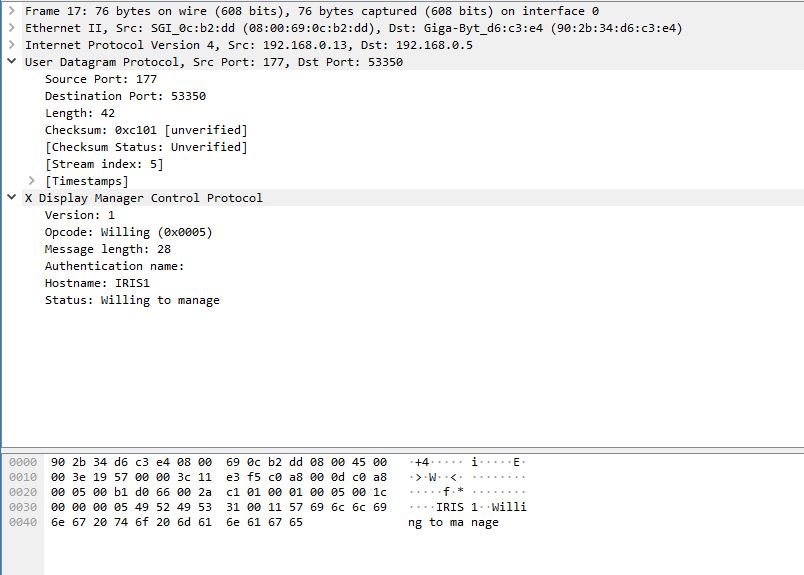Select Status: Willing to manage field
The image size is (804, 575).
pos(132,300)
